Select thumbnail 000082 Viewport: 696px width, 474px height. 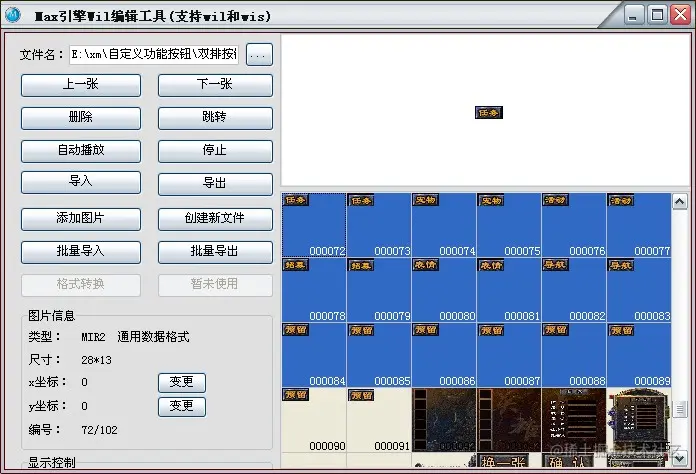[574, 290]
